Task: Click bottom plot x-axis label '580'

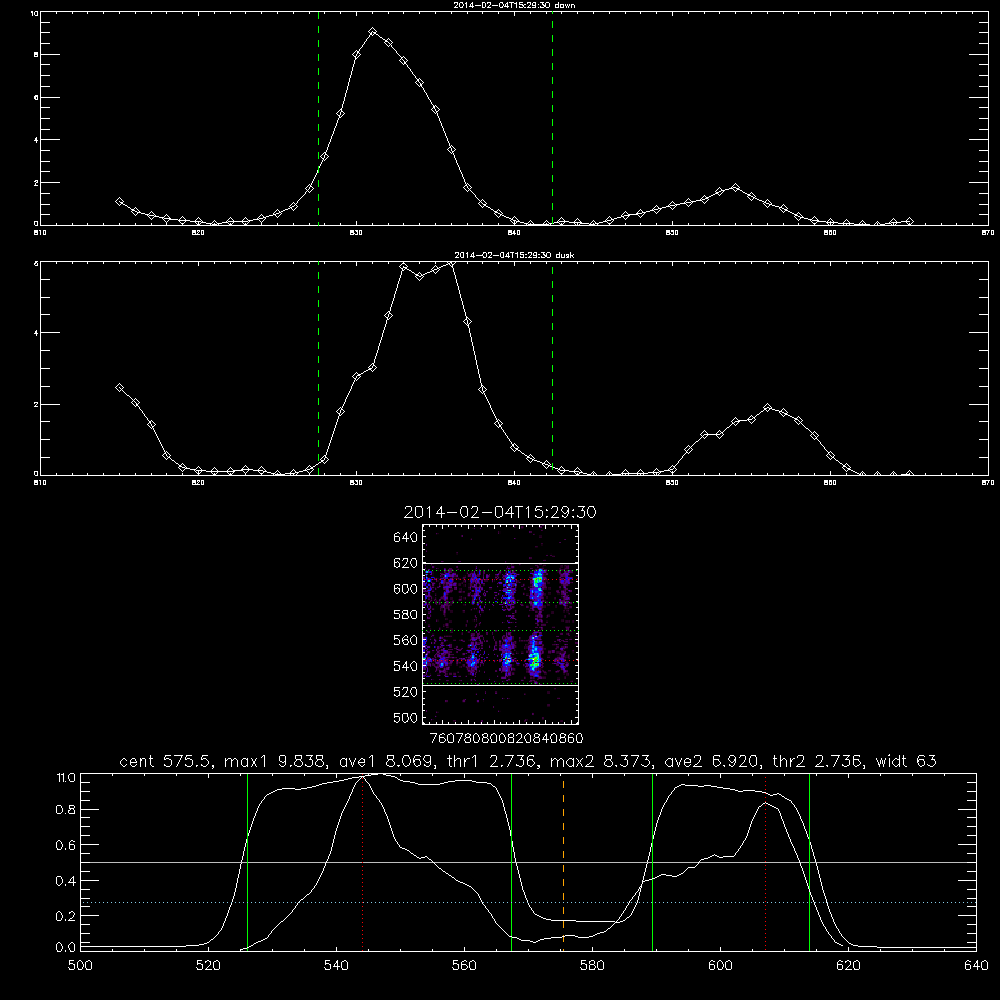Action: point(592,966)
